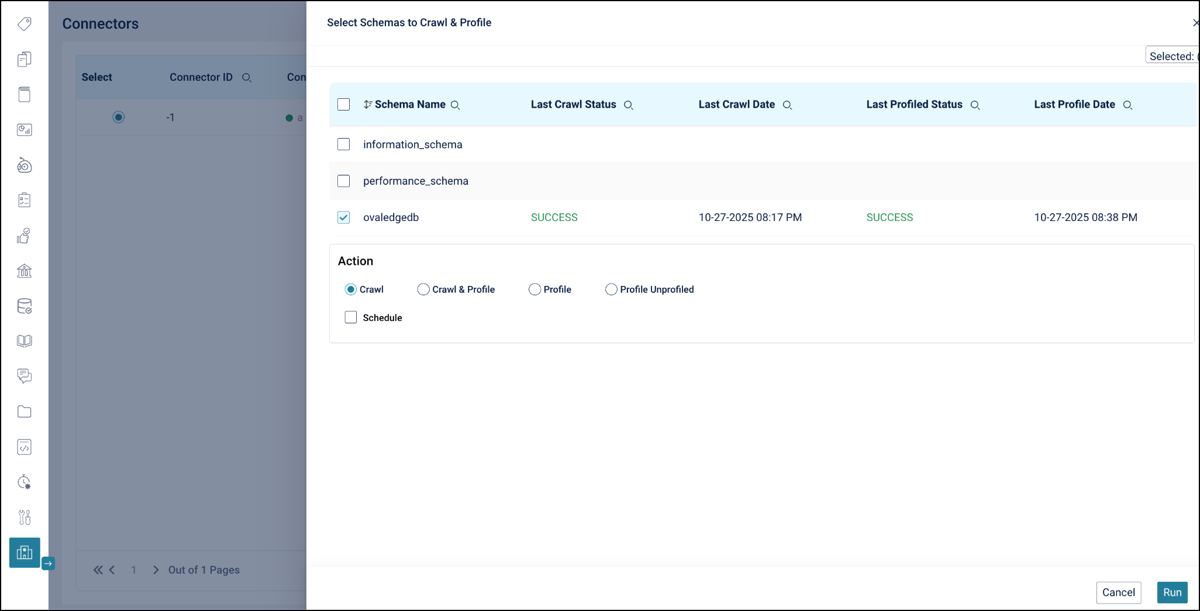Jump to first page with double chevron

pyautogui.click(x=98, y=570)
